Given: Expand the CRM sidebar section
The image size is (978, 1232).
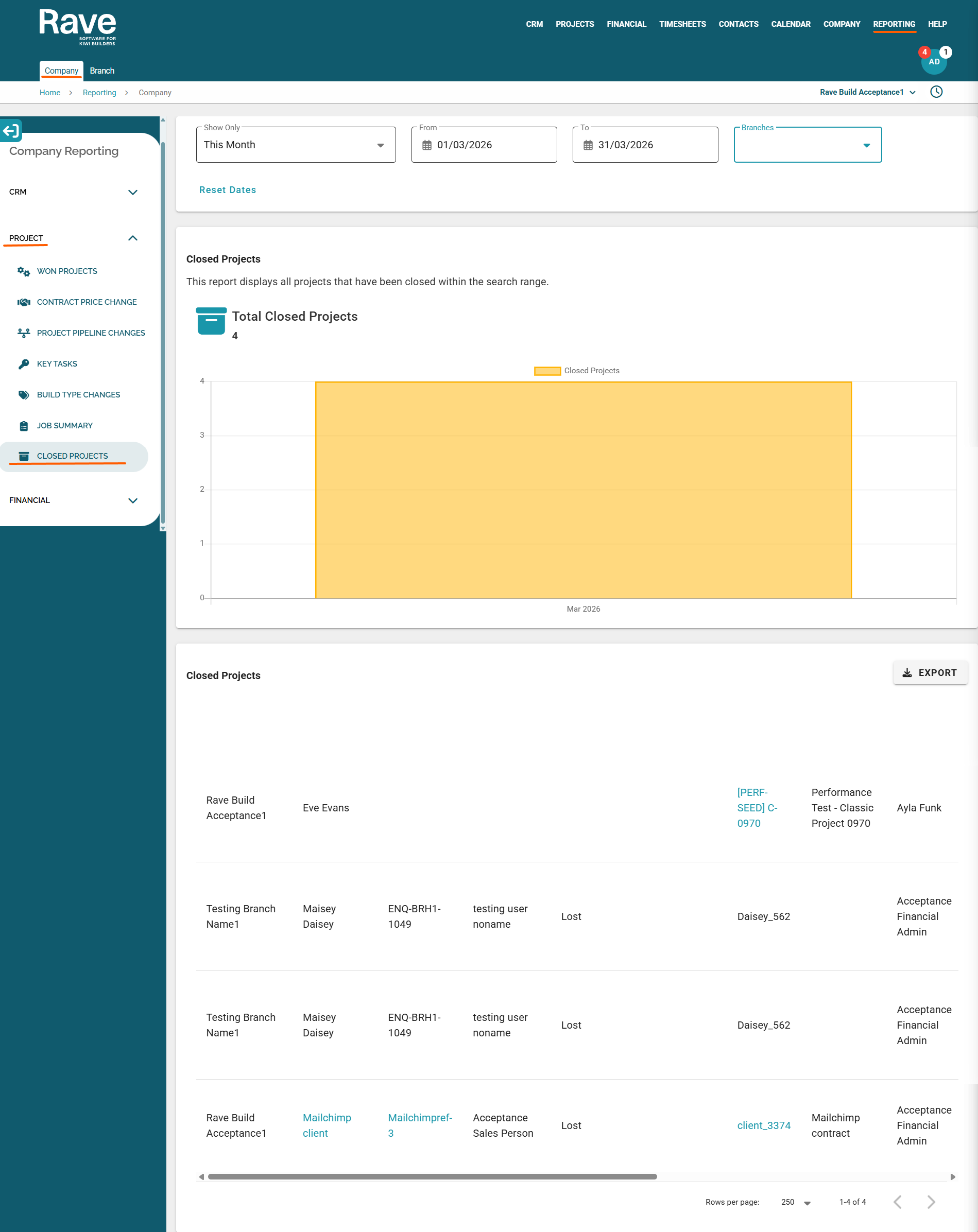Looking at the screenshot, I should click(x=74, y=192).
